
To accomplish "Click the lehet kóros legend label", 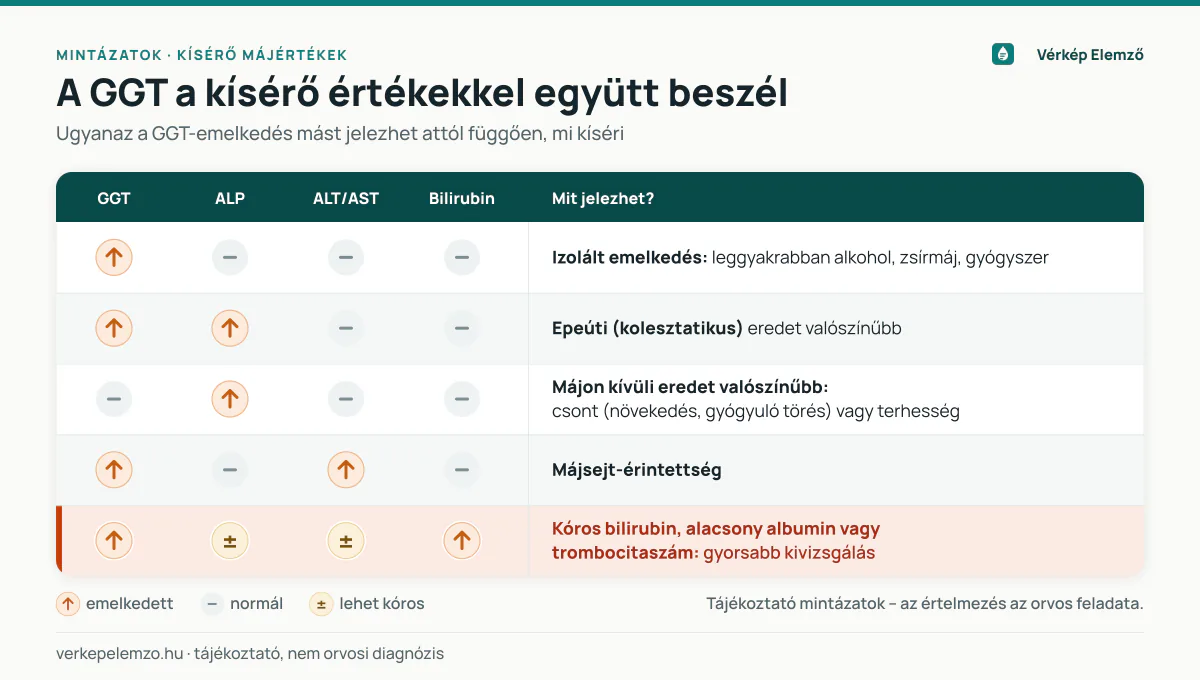I will (382, 604).
